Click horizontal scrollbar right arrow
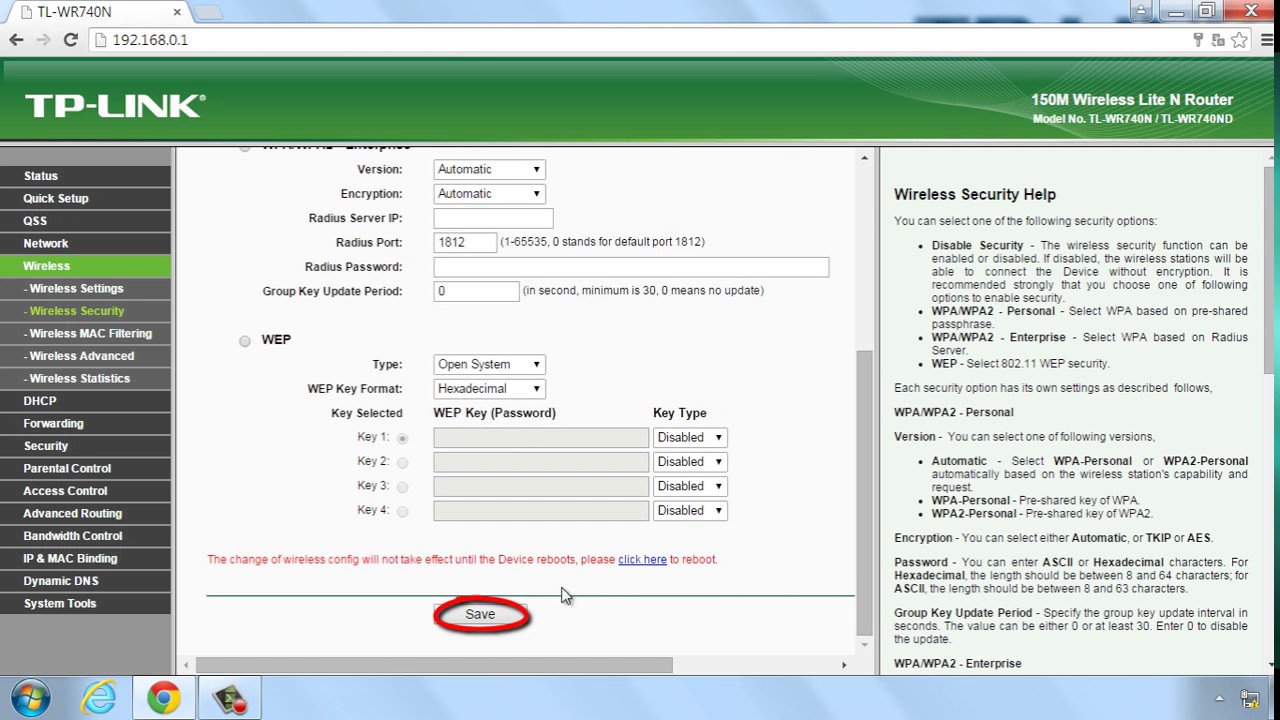Viewport: 1280px width, 720px height. coord(844,665)
